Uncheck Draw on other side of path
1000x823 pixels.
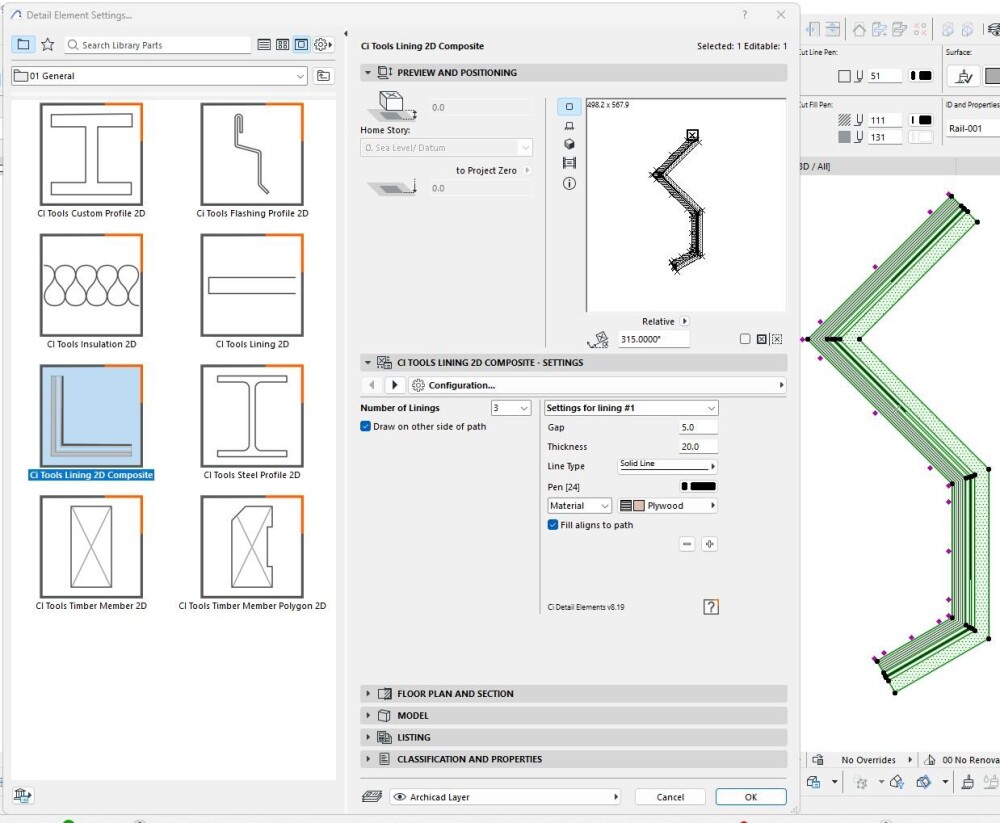pos(366,426)
